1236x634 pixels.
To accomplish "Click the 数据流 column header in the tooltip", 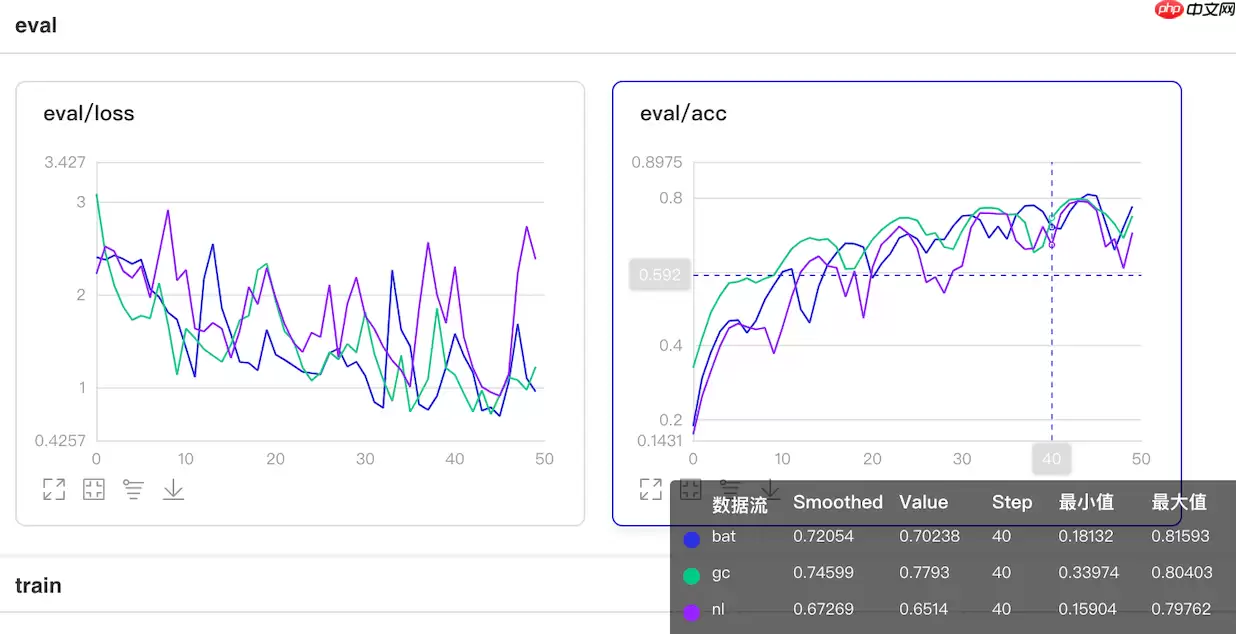I will coord(740,502).
